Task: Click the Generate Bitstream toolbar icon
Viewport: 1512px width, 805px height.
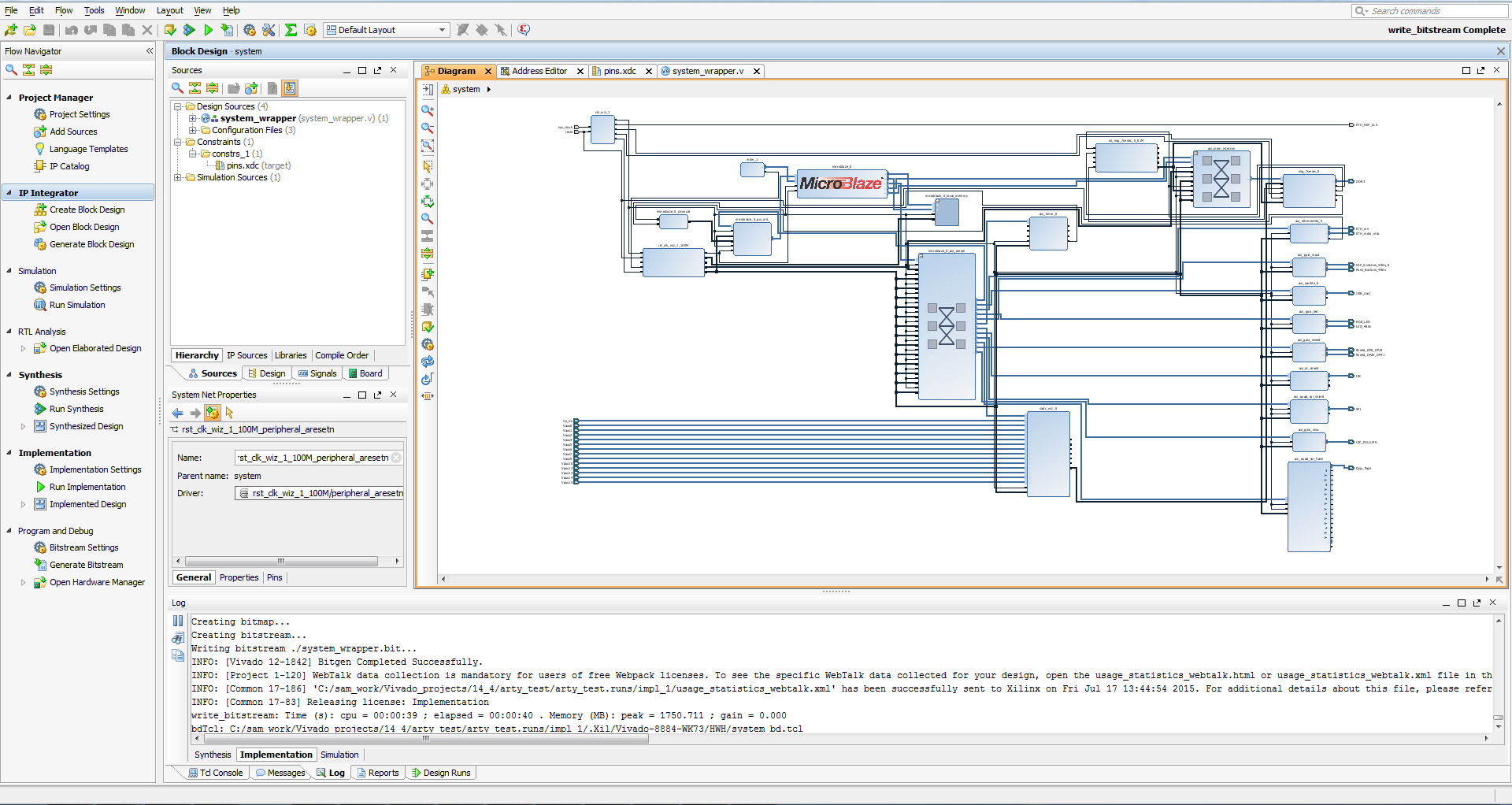Action: 227,30
